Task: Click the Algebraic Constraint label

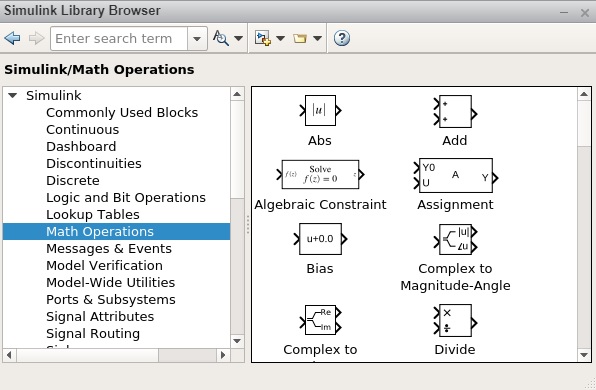Action: tap(320, 205)
